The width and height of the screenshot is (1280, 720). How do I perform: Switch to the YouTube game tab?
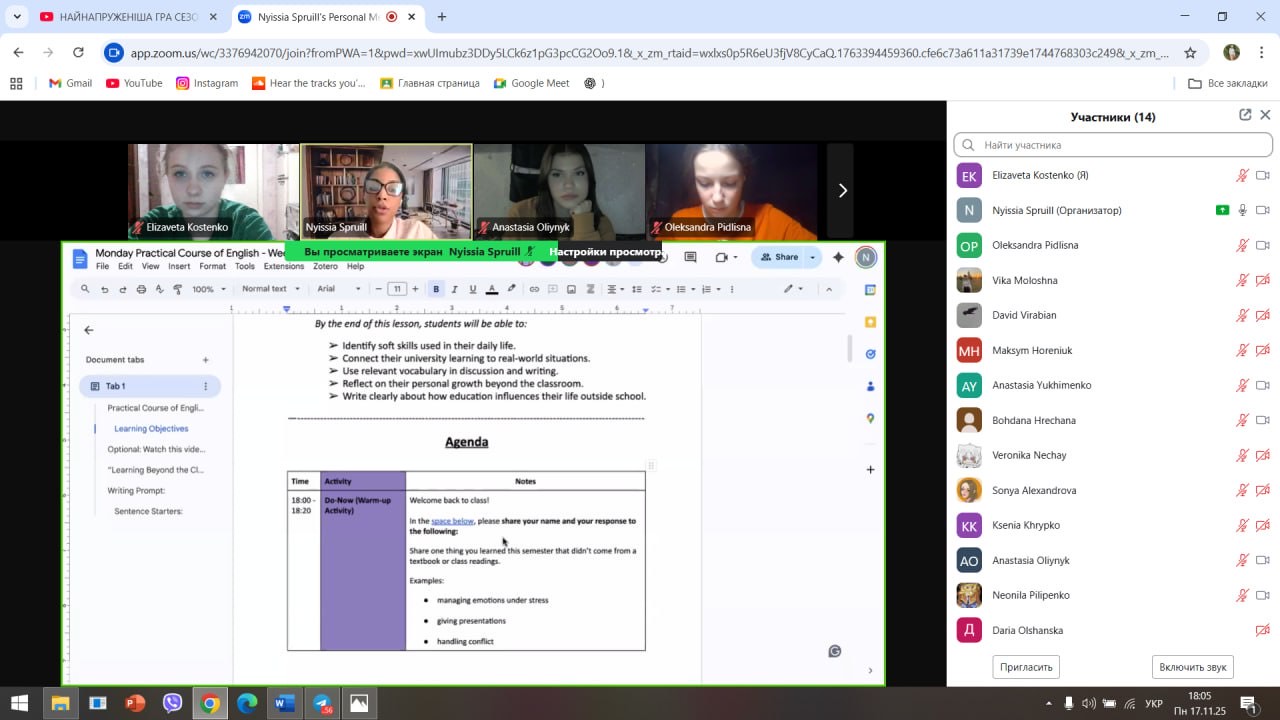[x=119, y=17]
